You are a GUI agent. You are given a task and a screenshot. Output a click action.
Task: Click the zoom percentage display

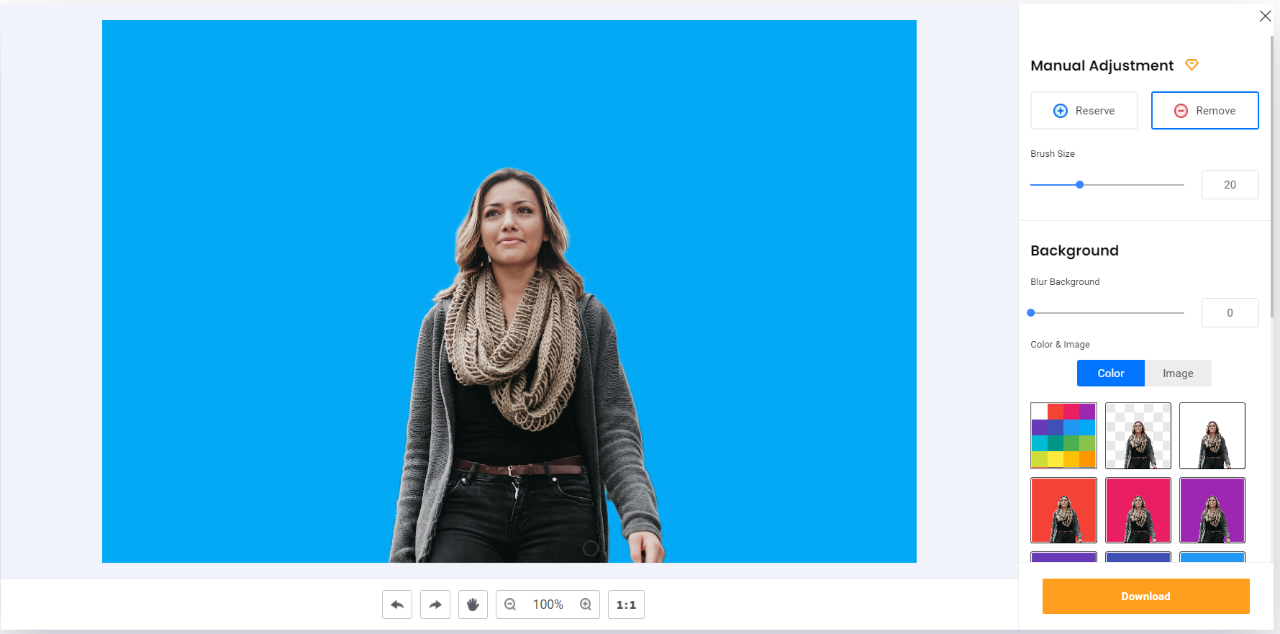(x=548, y=604)
